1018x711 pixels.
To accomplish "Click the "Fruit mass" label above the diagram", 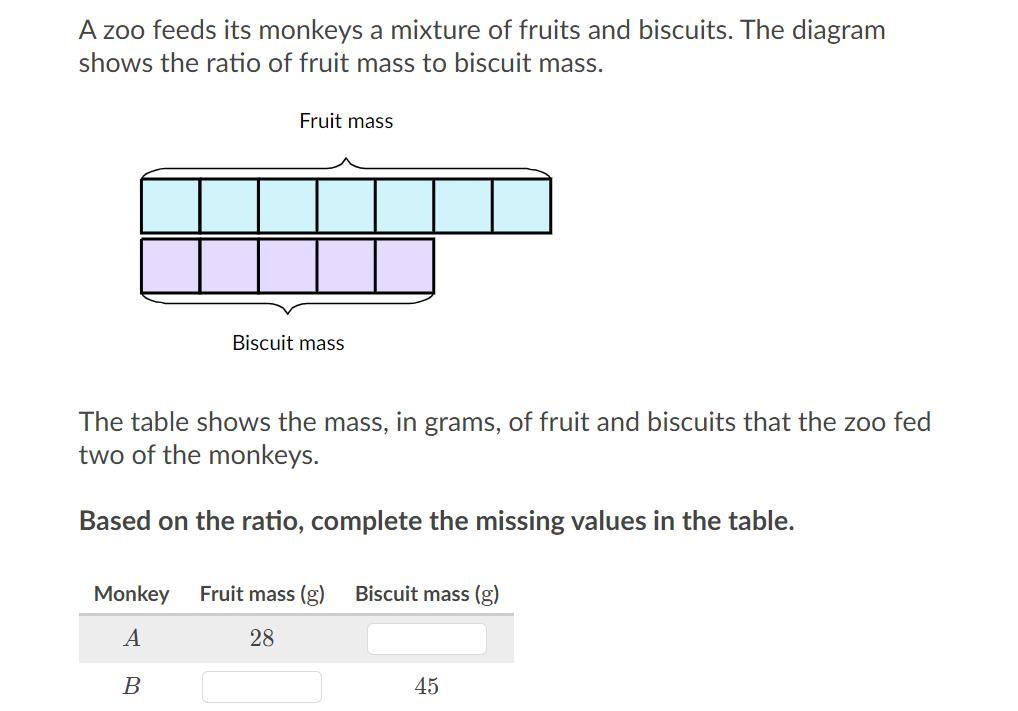I will [346, 121].
